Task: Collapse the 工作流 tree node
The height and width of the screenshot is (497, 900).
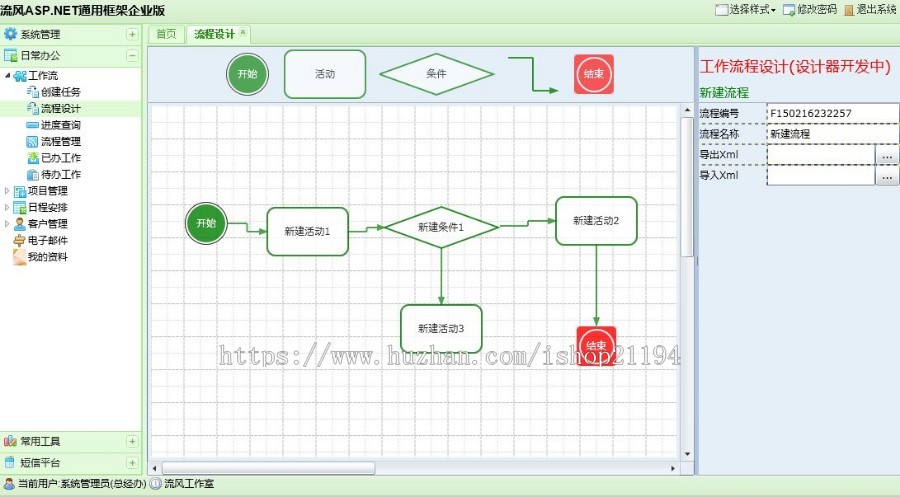Action: point(7,75)
